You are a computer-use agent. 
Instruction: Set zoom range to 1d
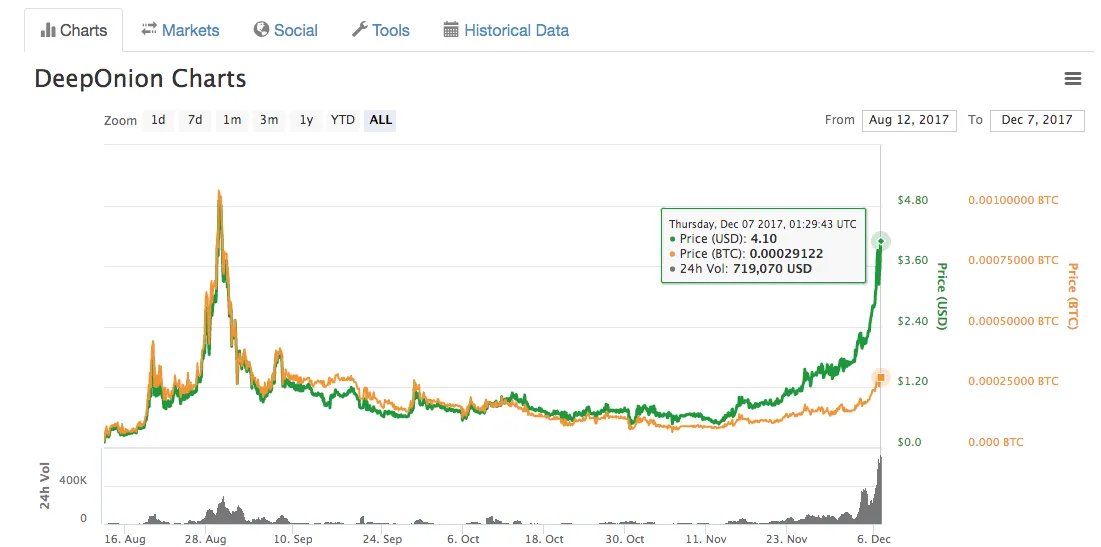tap(158, 120)
